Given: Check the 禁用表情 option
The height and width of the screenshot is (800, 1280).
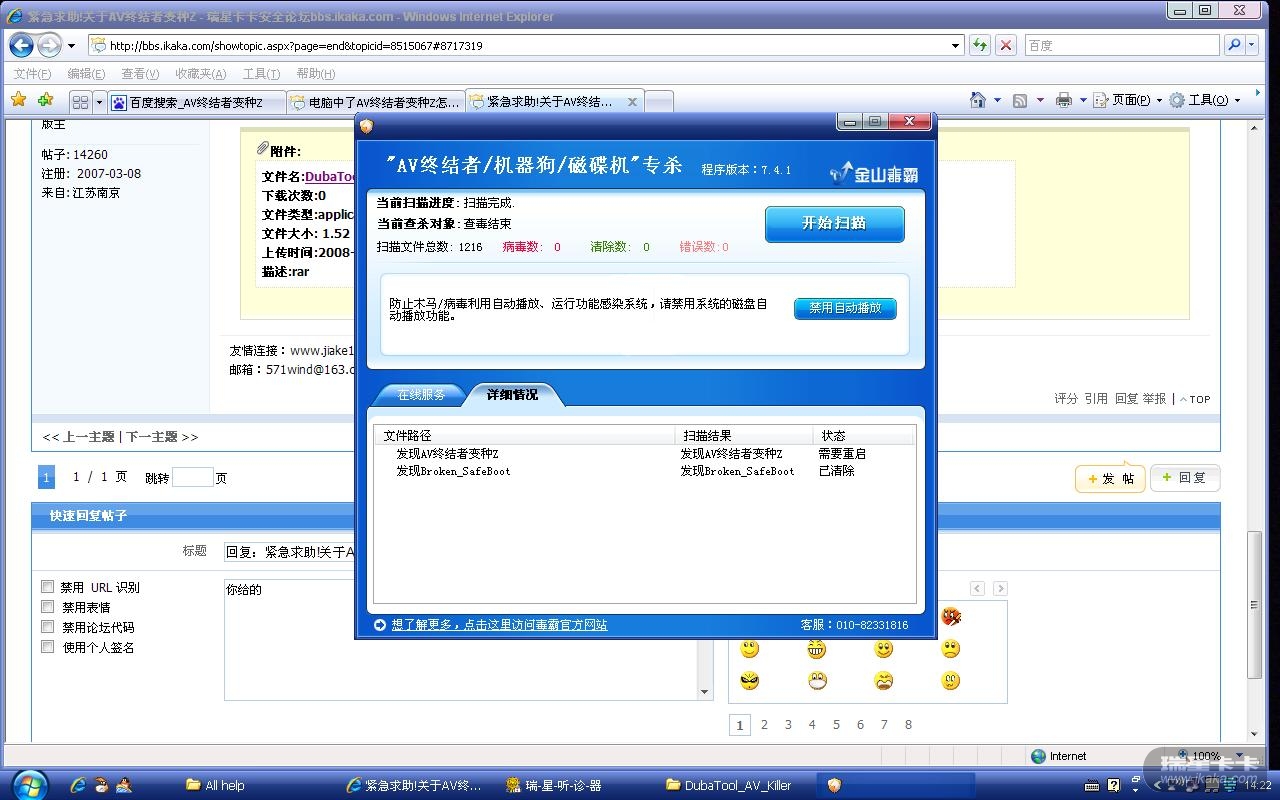Looking at the screenshot, I should (x=47, y=607).
